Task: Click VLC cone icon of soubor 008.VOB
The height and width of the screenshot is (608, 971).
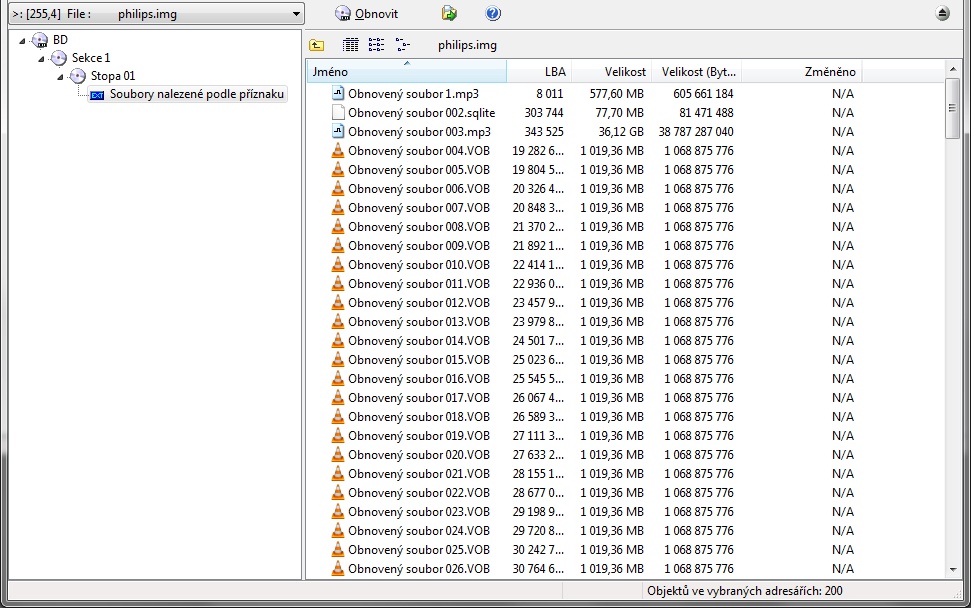Action: pyautogui.click(x=337, y=226)
